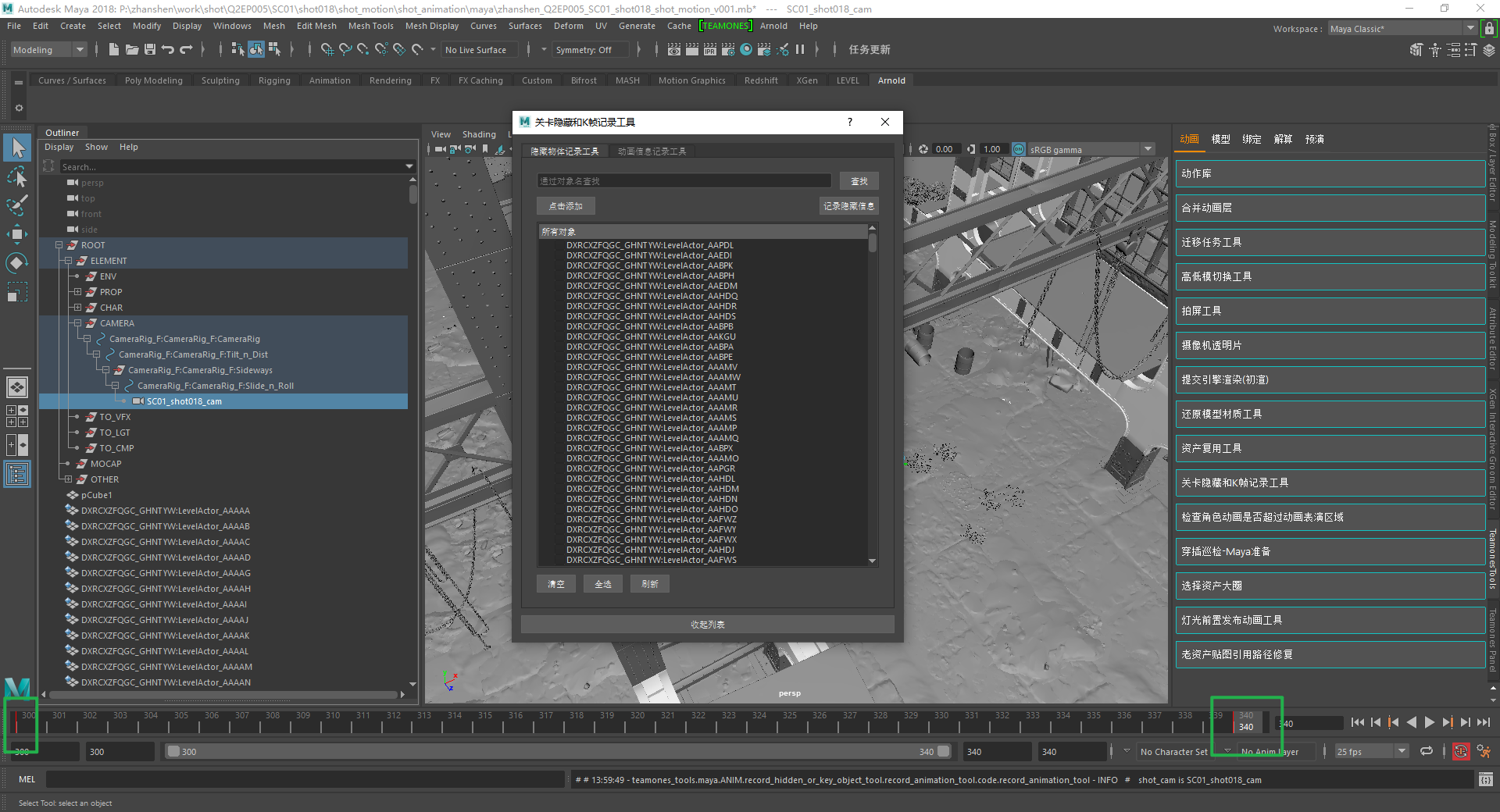Collapse the CAMERA group in Outliner
Image resolution: width=1500 pixels, height=812 pixels.
pyautogui.click(x=77, y=323)
